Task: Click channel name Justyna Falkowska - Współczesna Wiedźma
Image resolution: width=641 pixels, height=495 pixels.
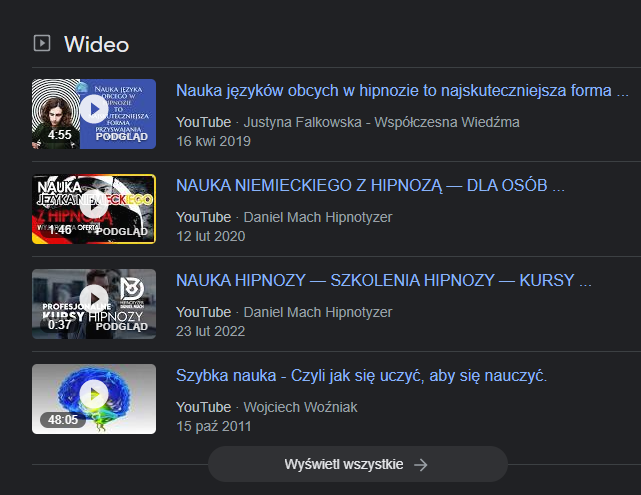Action: (381, 122)
